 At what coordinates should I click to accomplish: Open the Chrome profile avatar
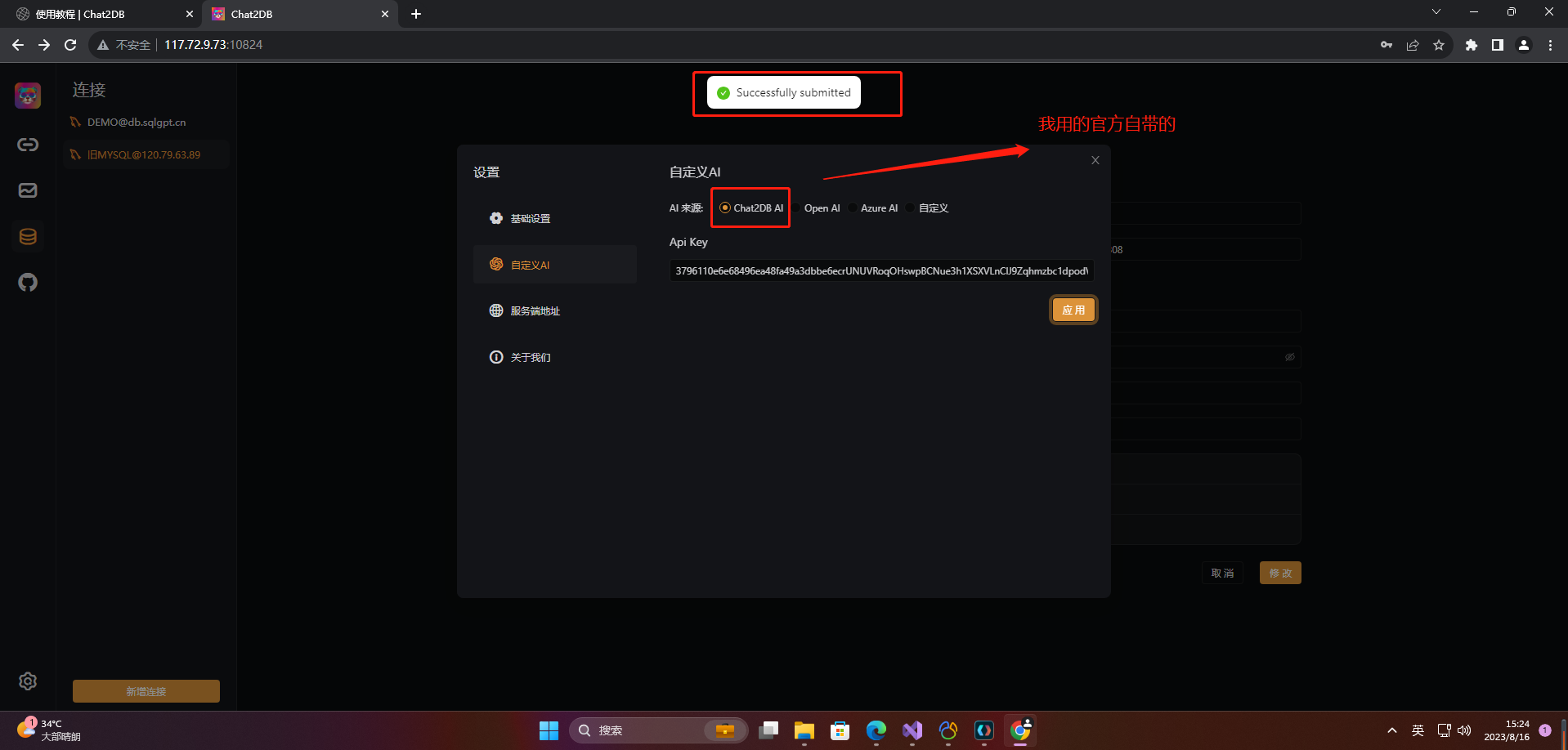[1524, 45]
